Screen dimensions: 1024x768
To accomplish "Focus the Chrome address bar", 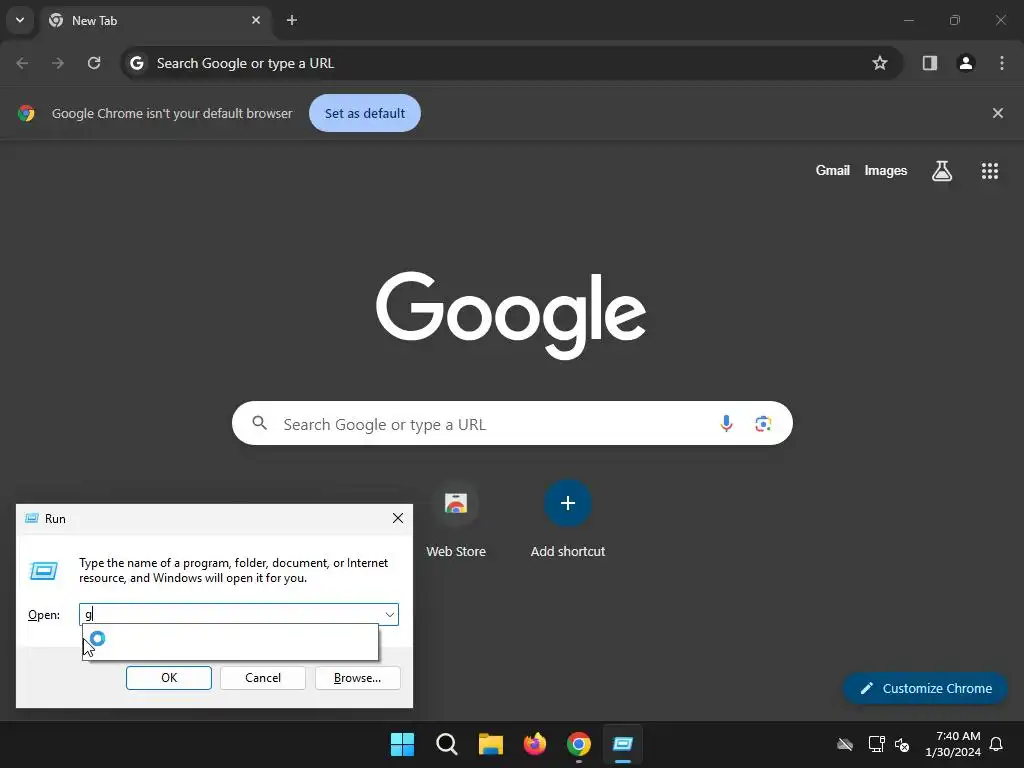I will [x=512, y=63].
